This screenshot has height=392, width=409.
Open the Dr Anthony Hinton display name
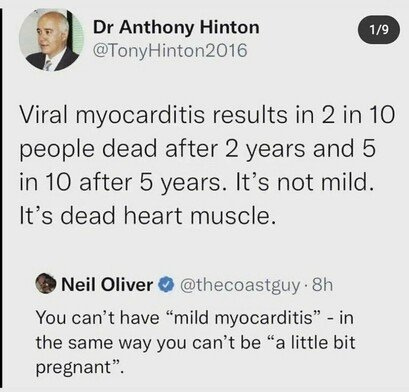pos(176,27)
